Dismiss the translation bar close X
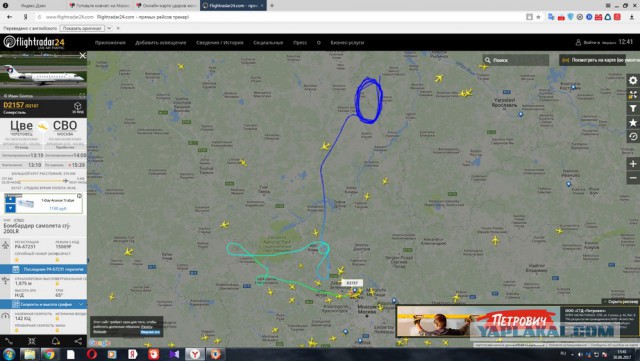This screenshot has height=361, width=640. tap(118, 28)
